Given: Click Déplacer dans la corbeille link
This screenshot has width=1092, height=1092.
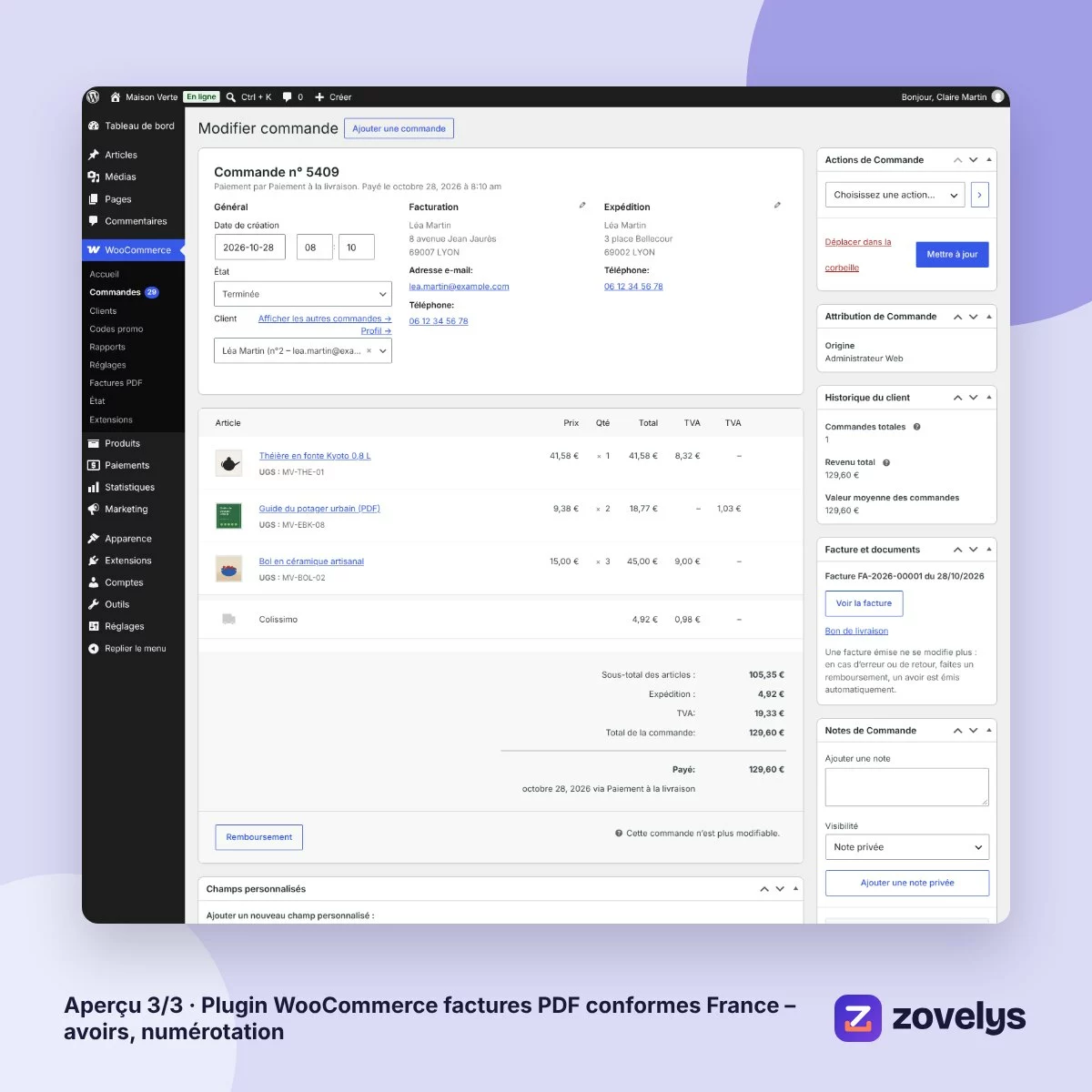Looking at the screenshot, I should coord(858,255).
